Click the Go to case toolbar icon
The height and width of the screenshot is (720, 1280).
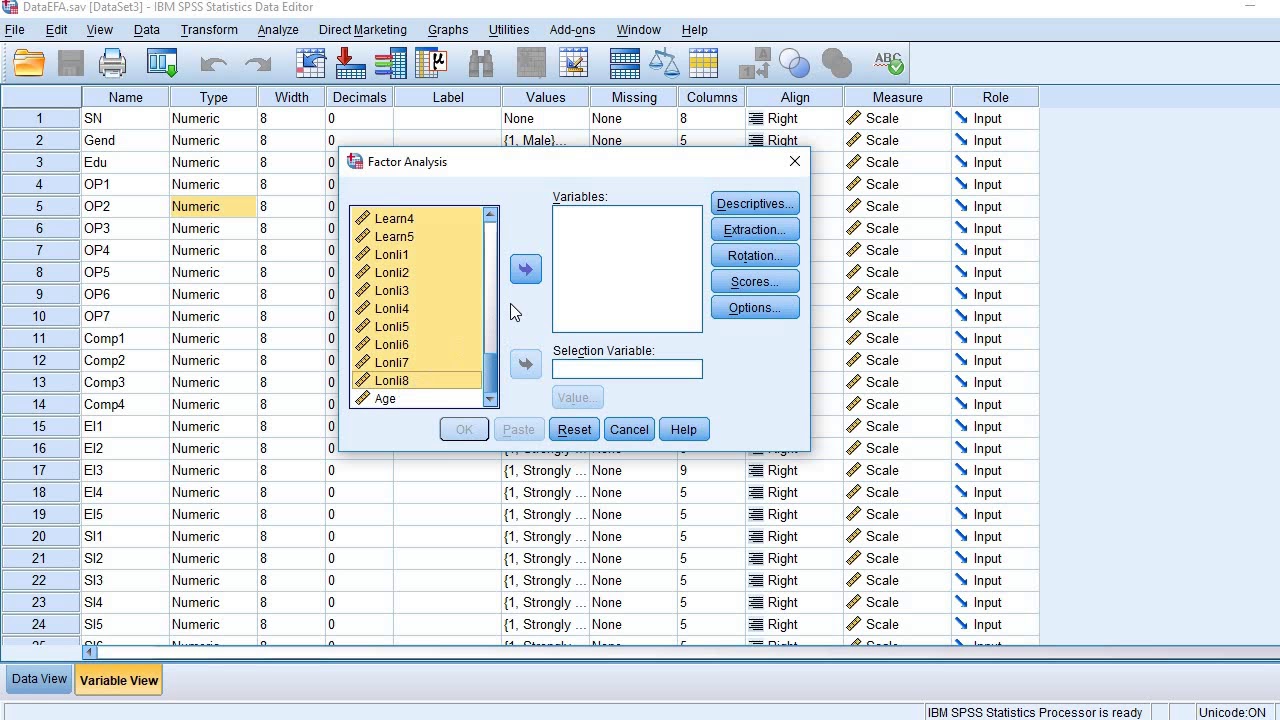tap(311, 65)
